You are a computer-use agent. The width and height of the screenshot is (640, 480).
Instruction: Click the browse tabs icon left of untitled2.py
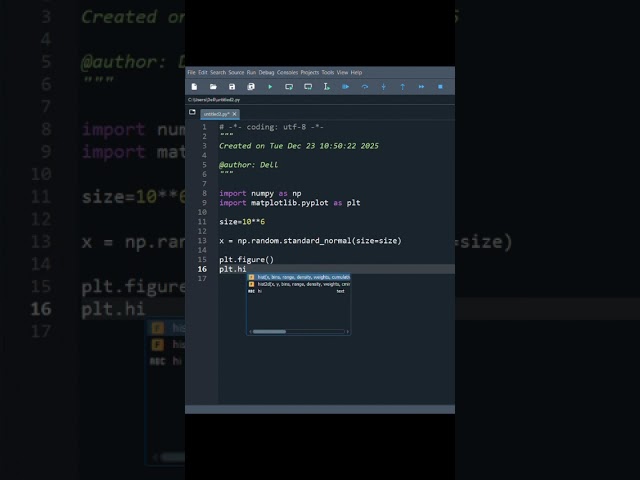pyautogui.click(x=192, y=112)
